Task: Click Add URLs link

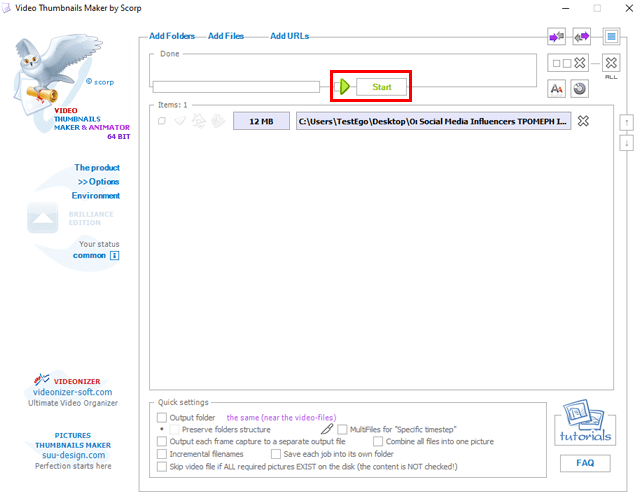Action: point(289,36)
